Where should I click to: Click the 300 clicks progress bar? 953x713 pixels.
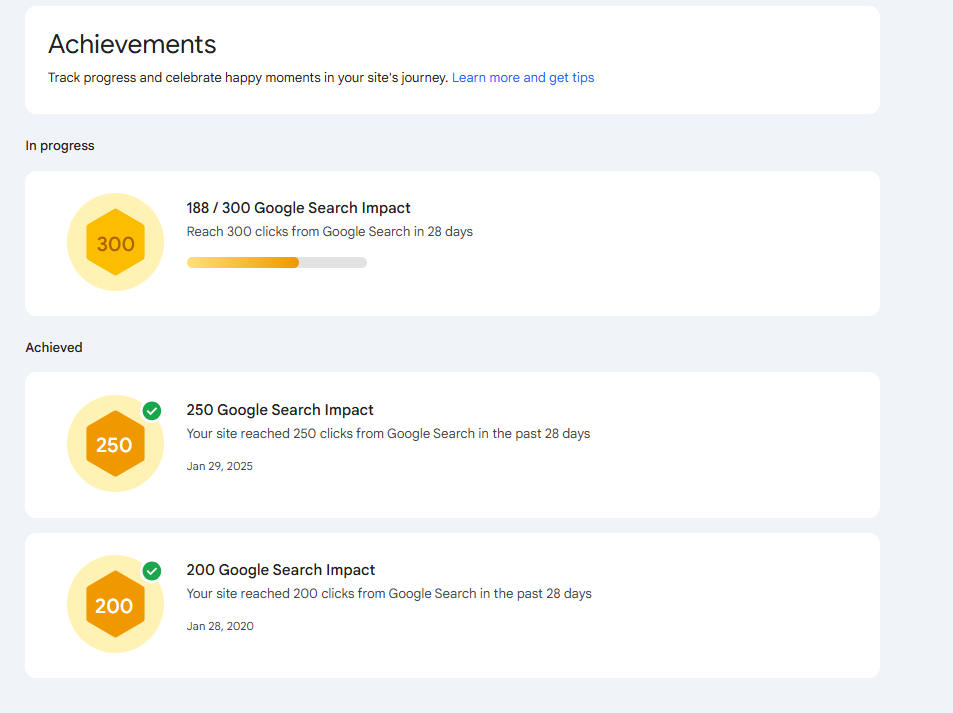pyautogui.click(x=276, y=263)
